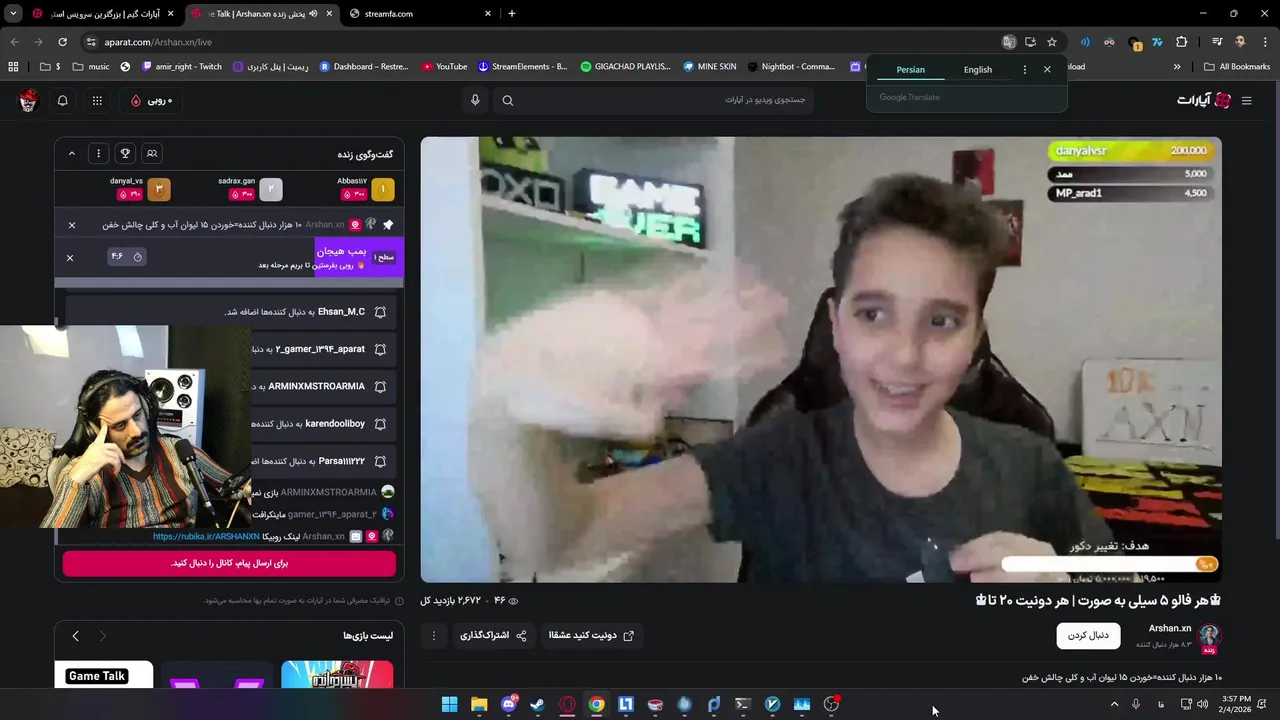Close the Google Translate popup
1280x720 pixels.
click(1047, 70)
